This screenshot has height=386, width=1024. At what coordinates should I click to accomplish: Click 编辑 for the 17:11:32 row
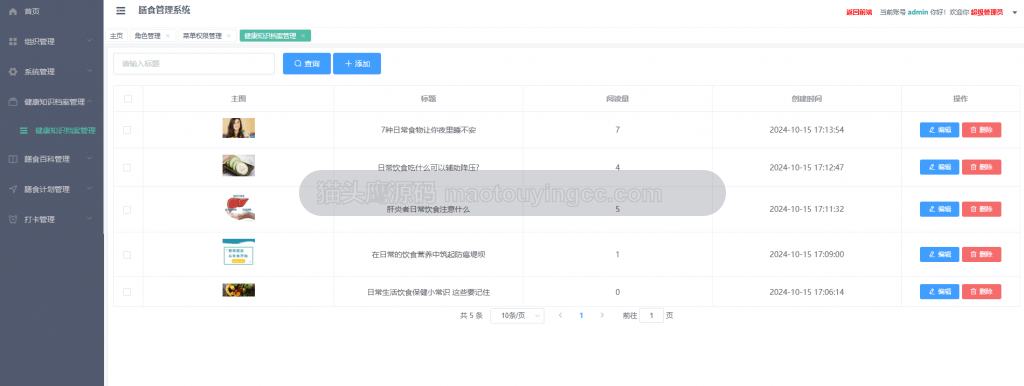(939, 209)
